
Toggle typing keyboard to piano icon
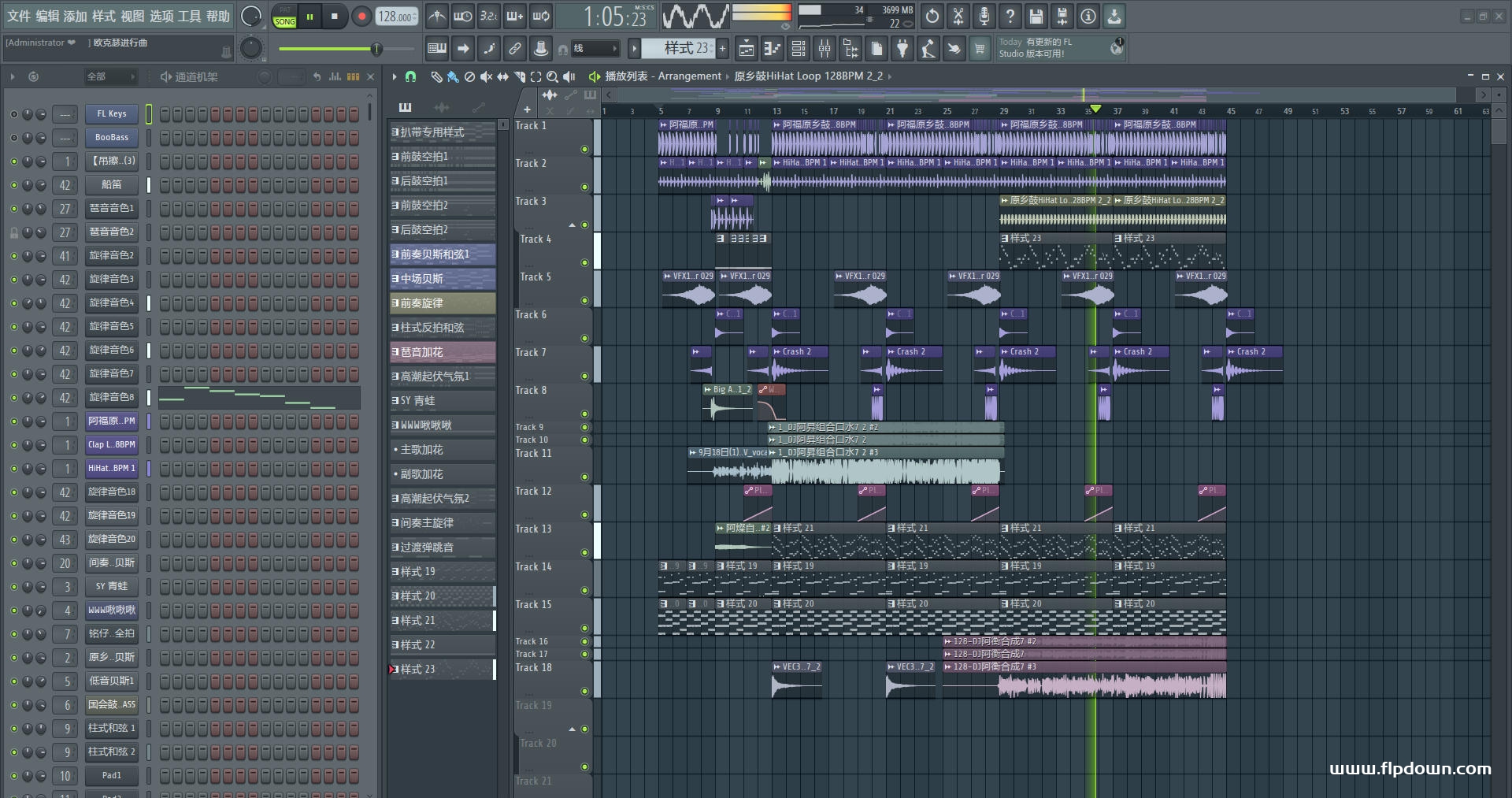(437, 49)
